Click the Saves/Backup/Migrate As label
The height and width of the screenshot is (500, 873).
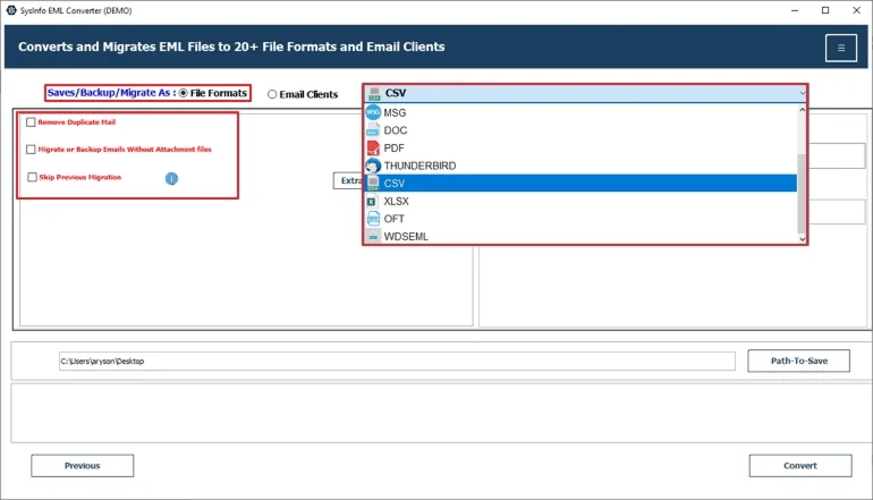pos(109,93)
